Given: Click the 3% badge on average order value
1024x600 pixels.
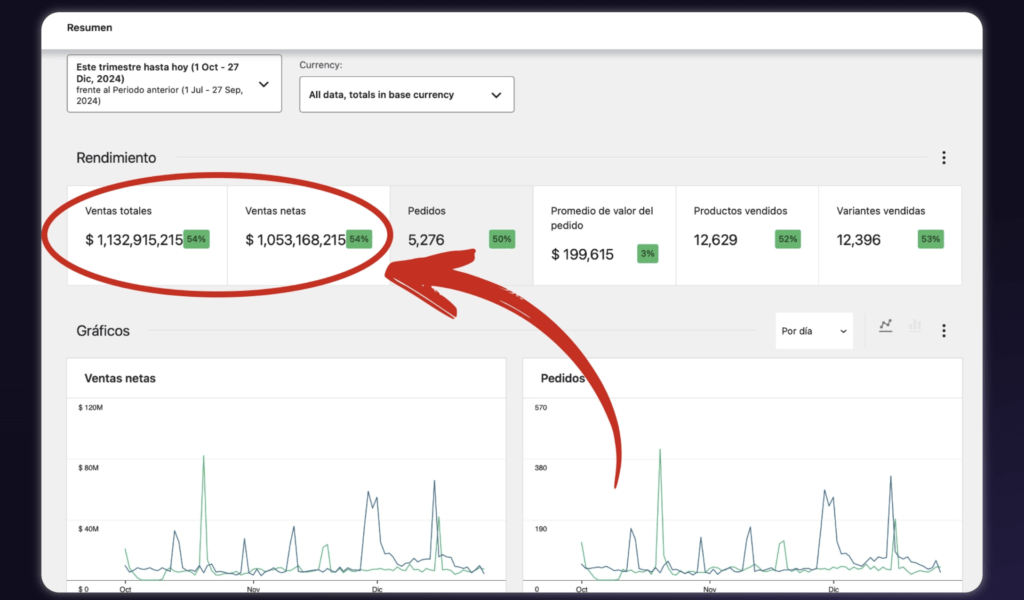Looking at the screenshot, I should click(647, 254).
